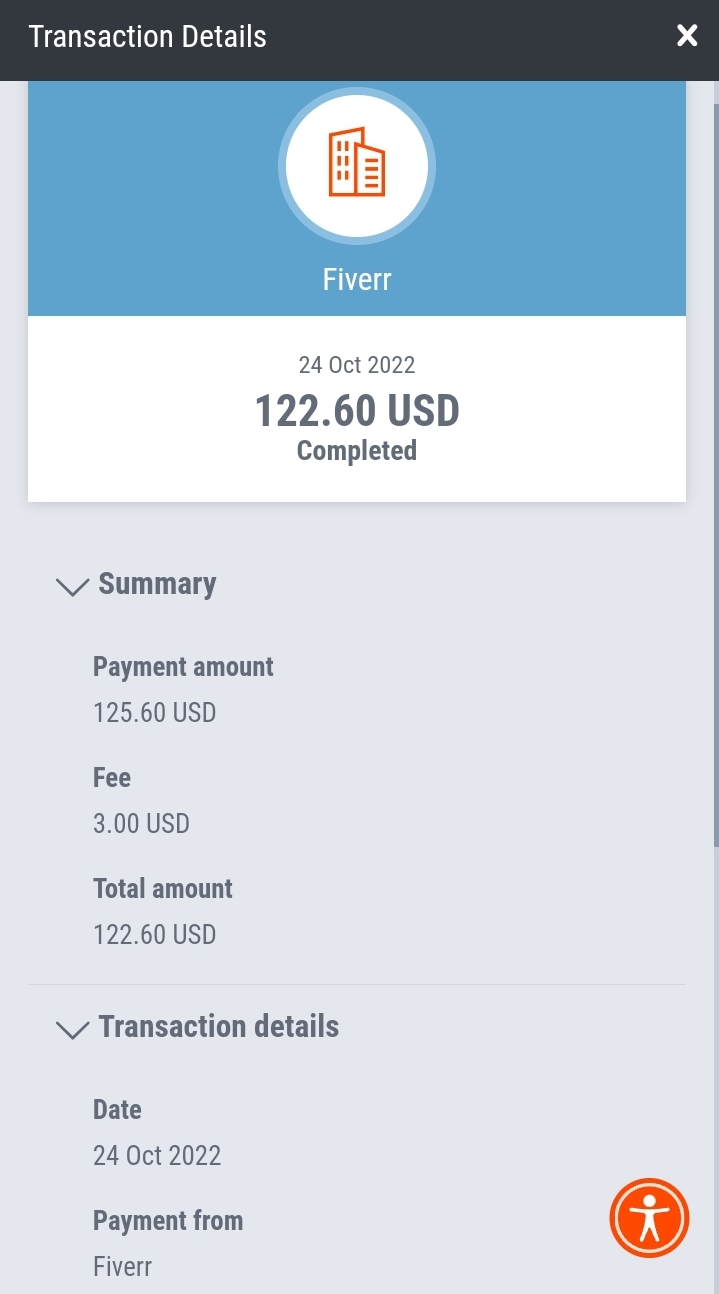Screen dimensions: 719x1294
Task: Open the accessibility widget icon
Action: tap(650, 1218)
